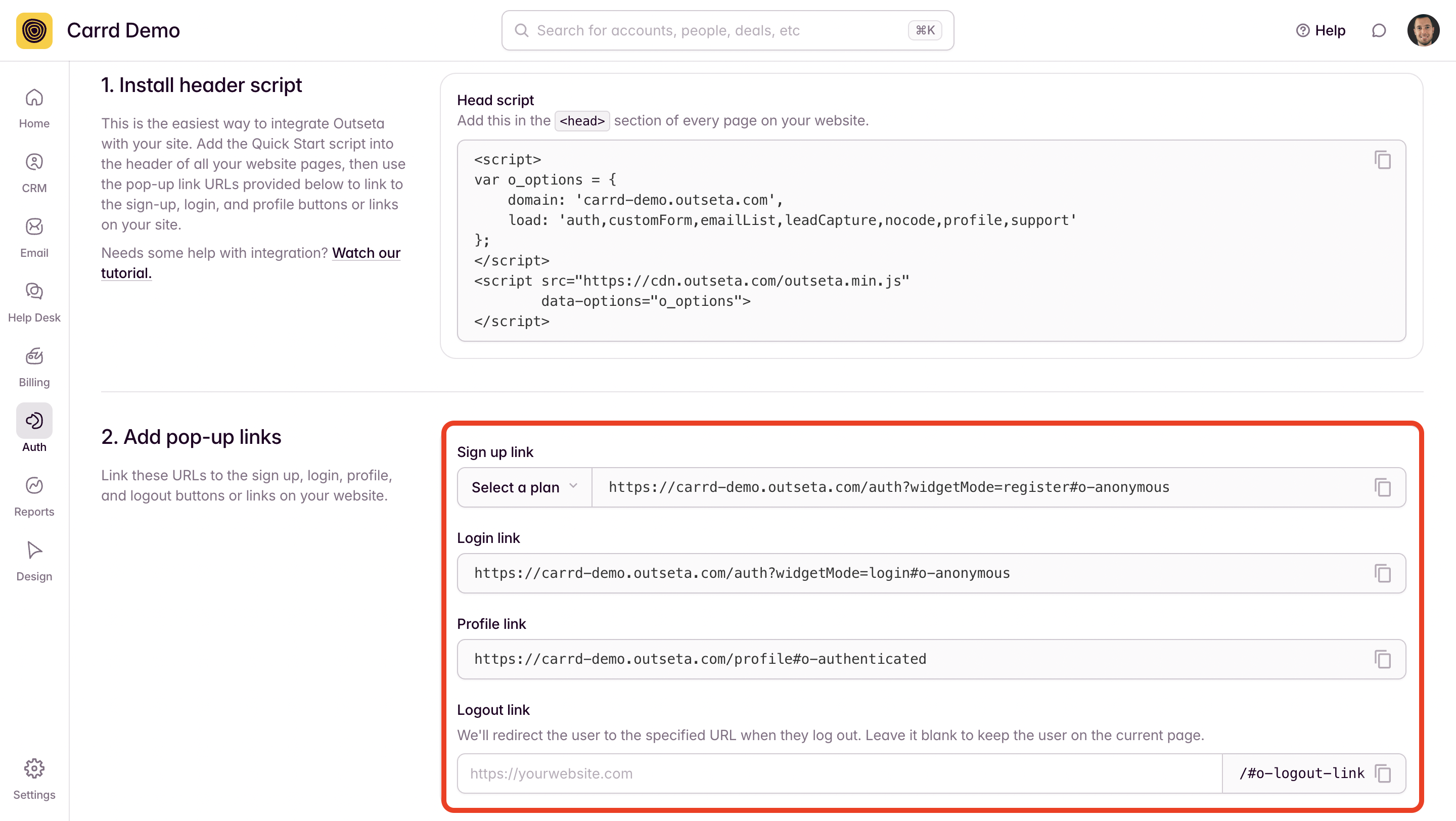Copy the login link URL

point(1383,573)
